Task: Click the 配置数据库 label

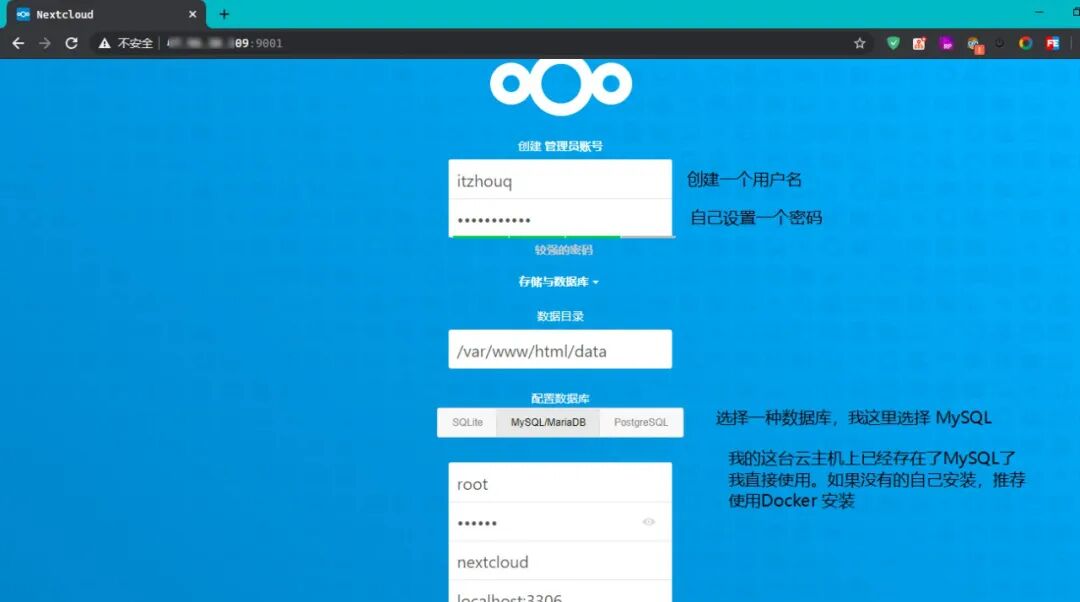Action: click(560, 398)
